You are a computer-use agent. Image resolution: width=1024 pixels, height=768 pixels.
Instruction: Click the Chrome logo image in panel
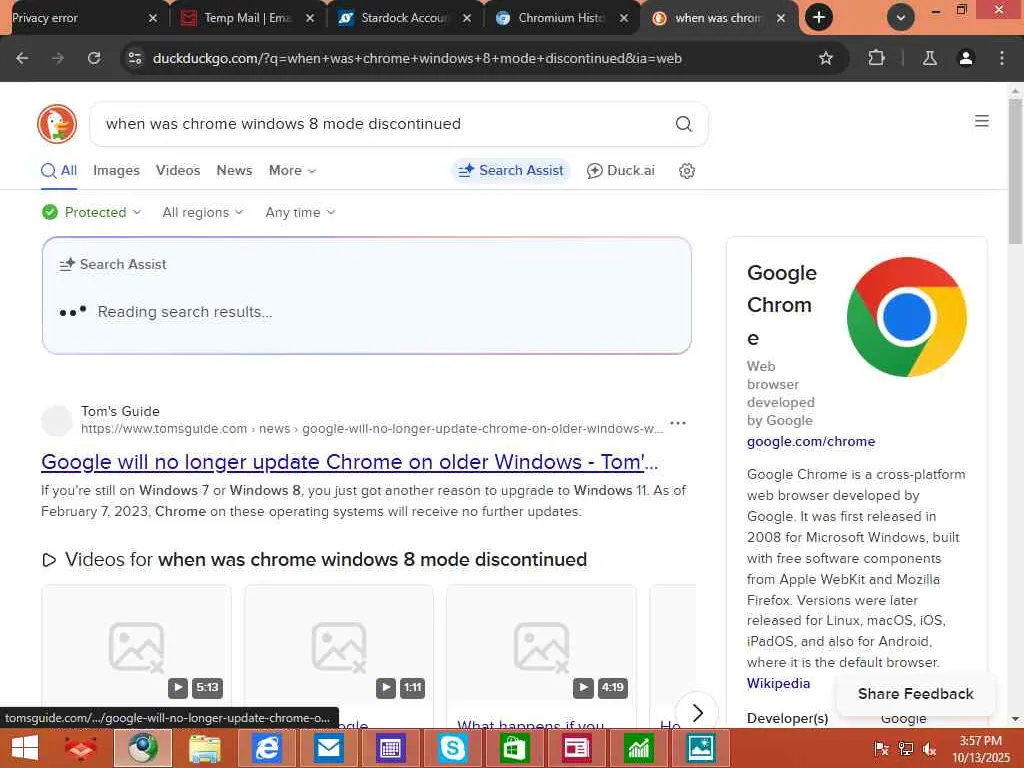click(x=906, y=317)
